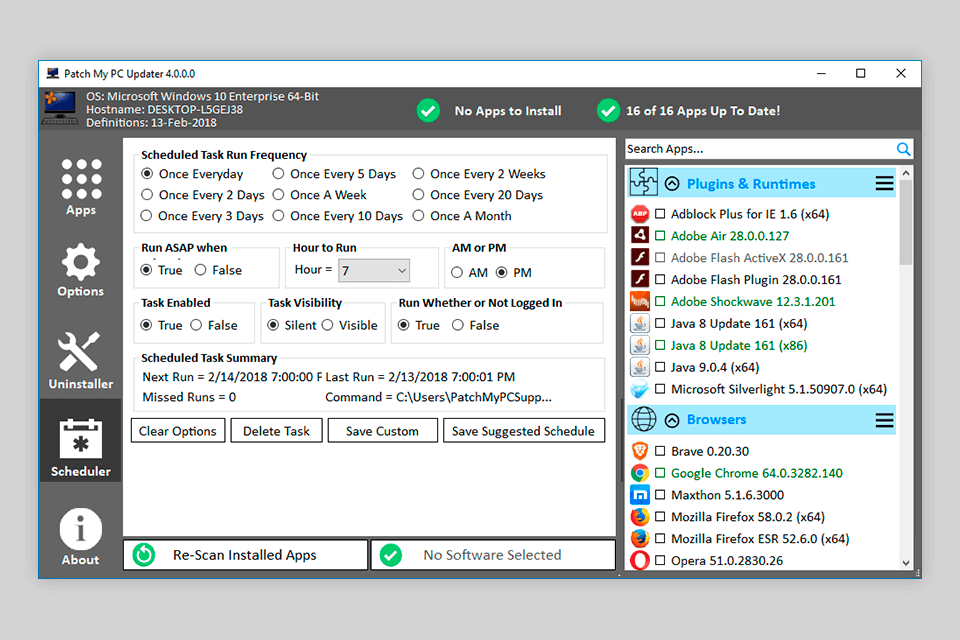This screenshot has width=960, height=640.
Task: Click the Browsers globe icon
Action: click(x=643, y=420)
